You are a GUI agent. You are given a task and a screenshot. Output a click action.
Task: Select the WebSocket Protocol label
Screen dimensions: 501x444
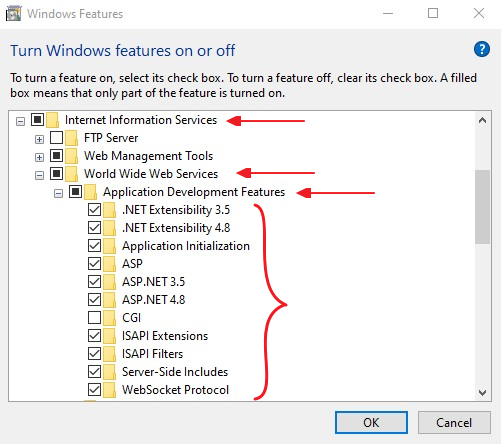click(175, 390)
